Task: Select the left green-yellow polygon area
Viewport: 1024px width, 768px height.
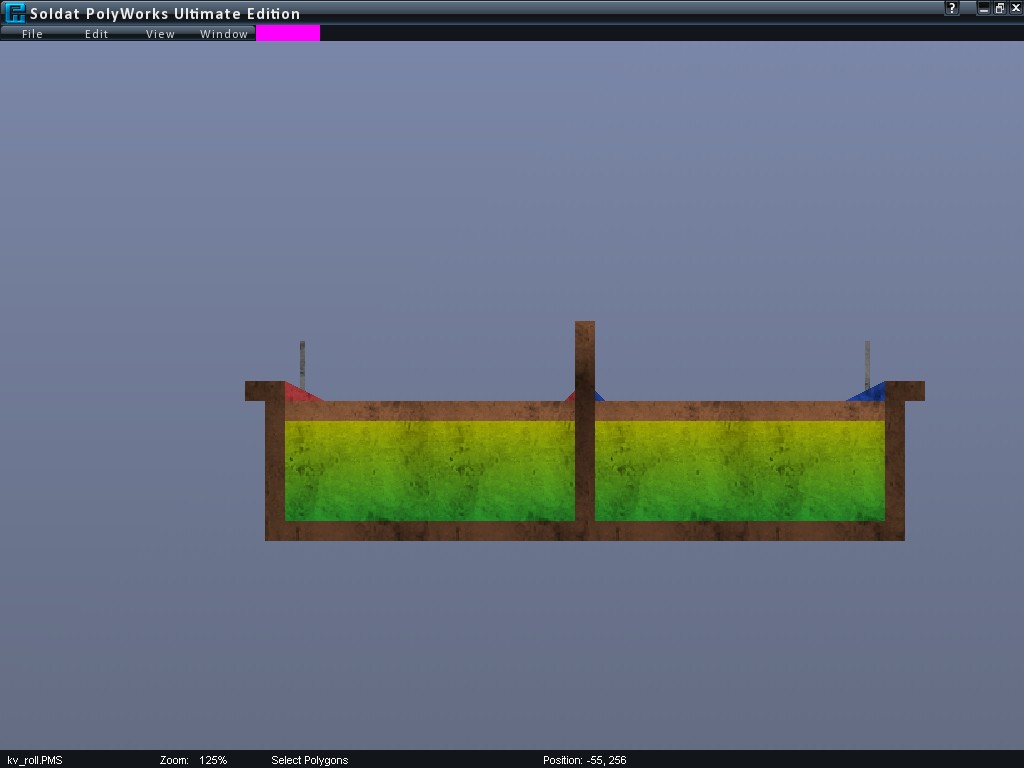Action: tap(430, 470)
